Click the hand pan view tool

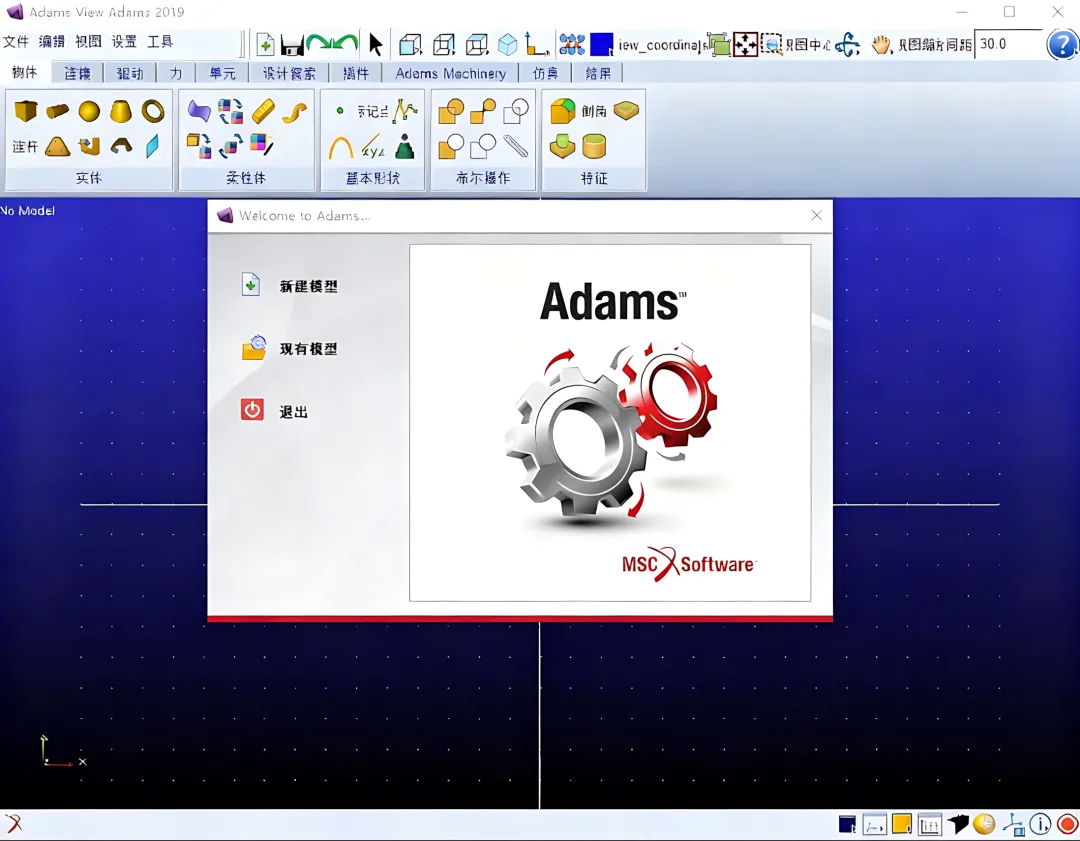click(x=881, y=45)
